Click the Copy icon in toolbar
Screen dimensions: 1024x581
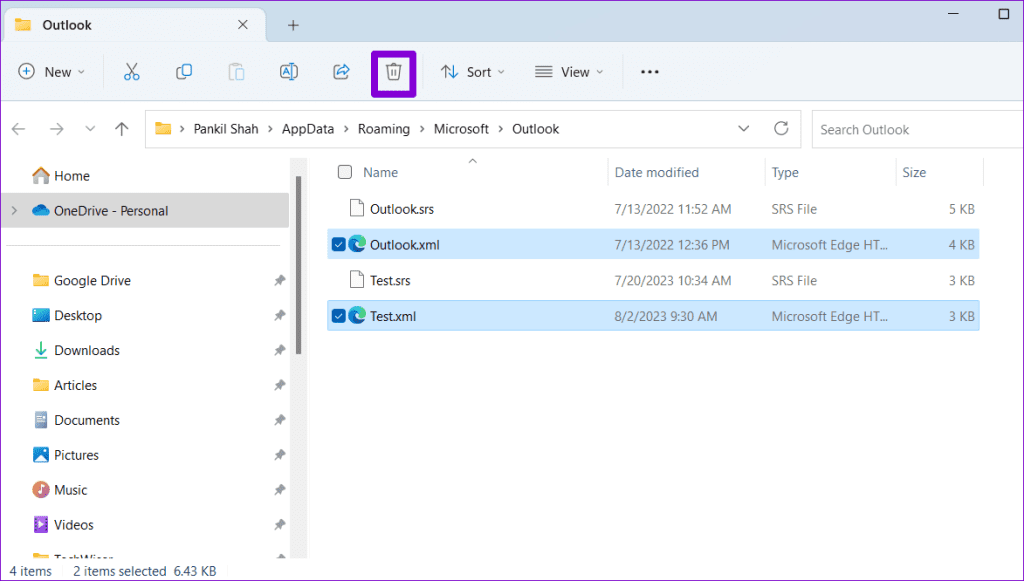click(x=184, y=72)
